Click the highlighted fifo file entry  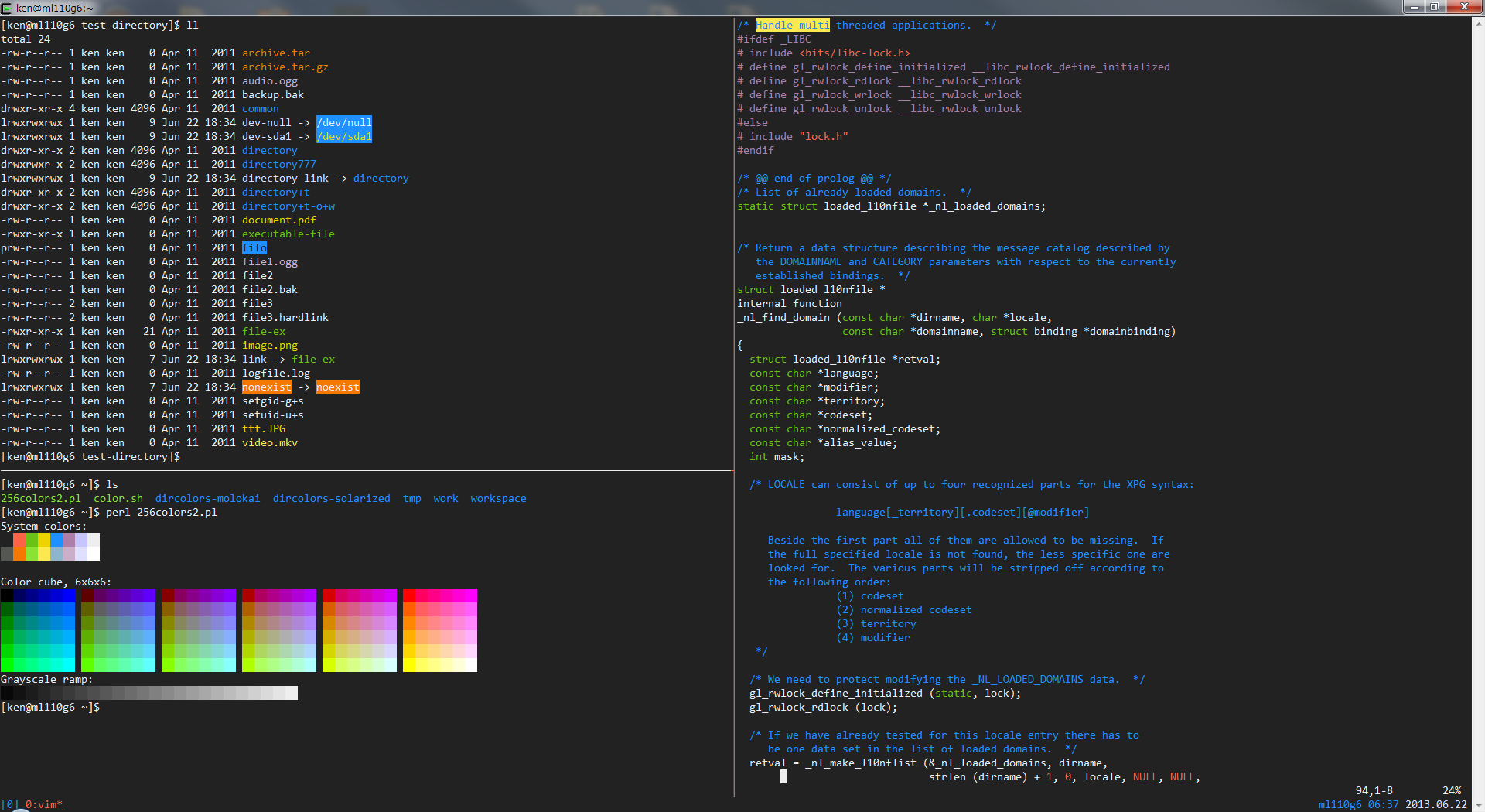tap(254, 247)
